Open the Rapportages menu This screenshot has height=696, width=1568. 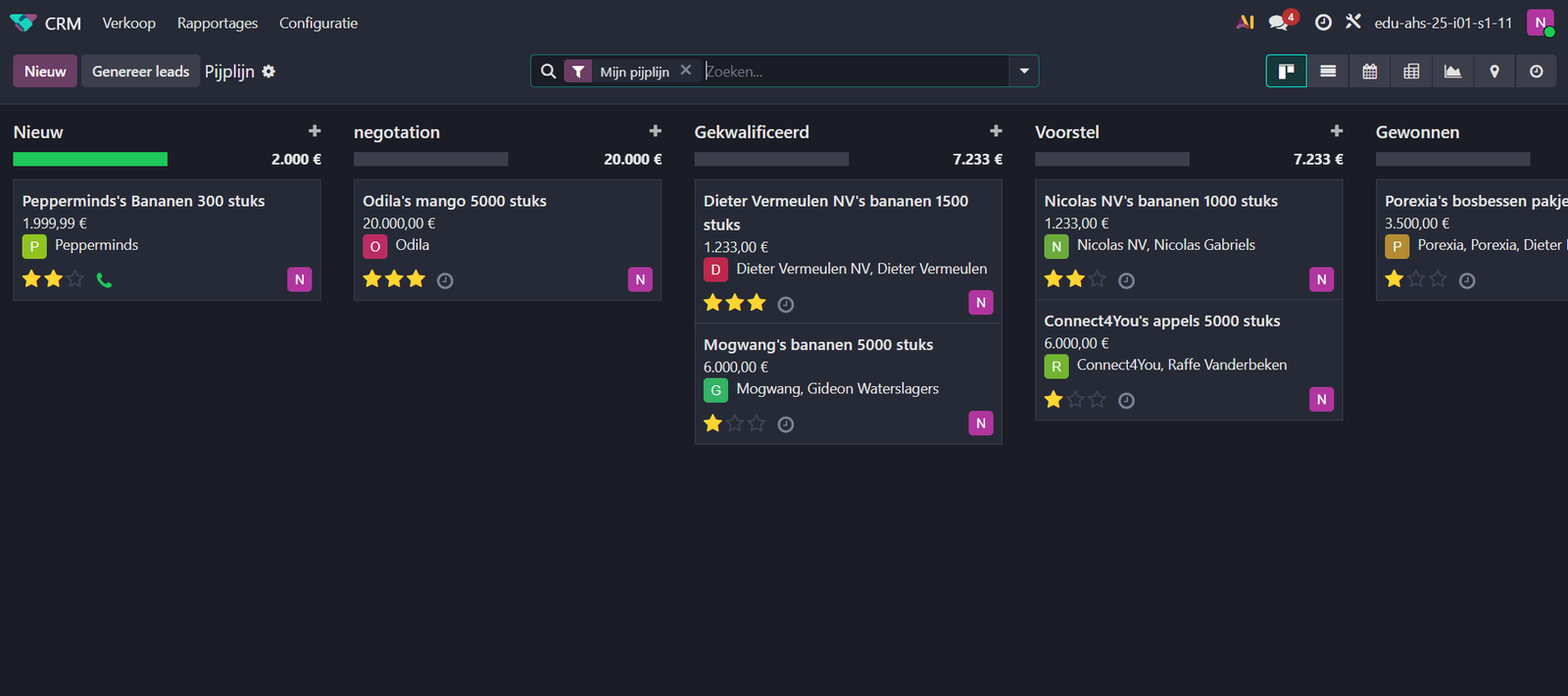click(x=218, y=23)
